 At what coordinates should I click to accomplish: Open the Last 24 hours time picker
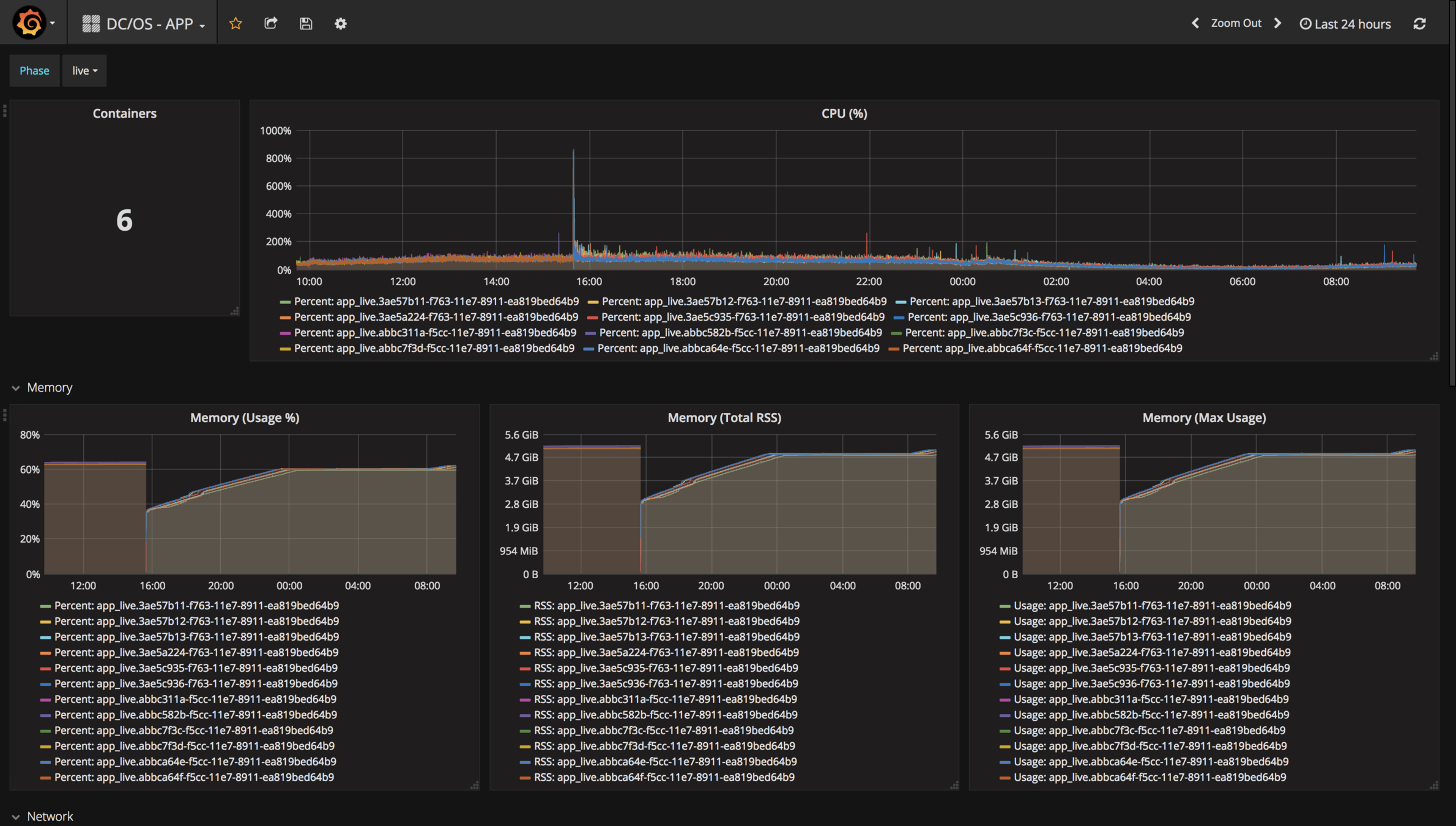pyautogui.click(x=1345, y=24)
